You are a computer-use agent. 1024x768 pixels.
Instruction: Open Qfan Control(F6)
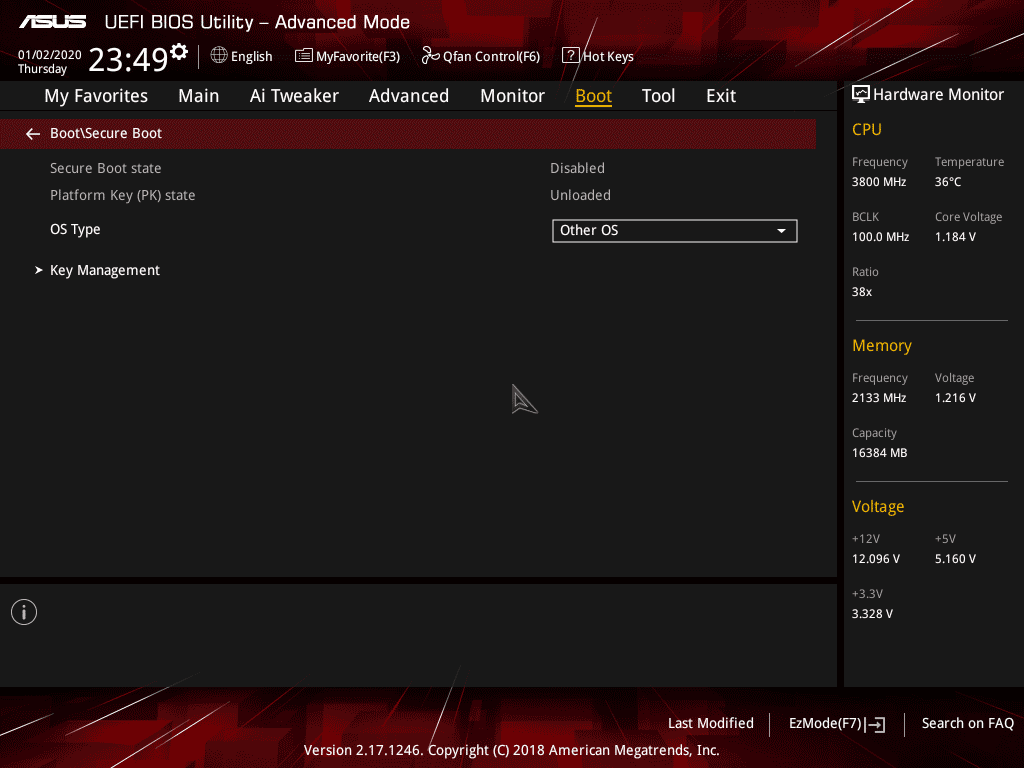pos(481,56)
